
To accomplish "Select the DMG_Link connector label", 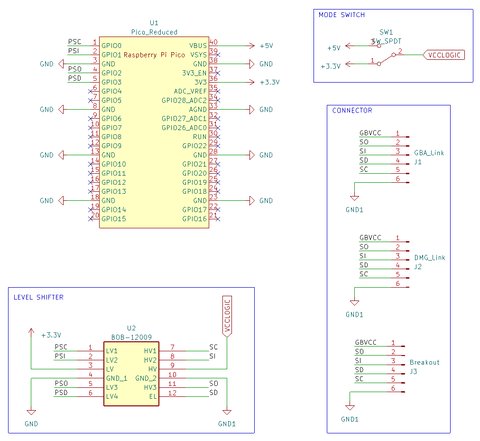I will click(430, 258).
